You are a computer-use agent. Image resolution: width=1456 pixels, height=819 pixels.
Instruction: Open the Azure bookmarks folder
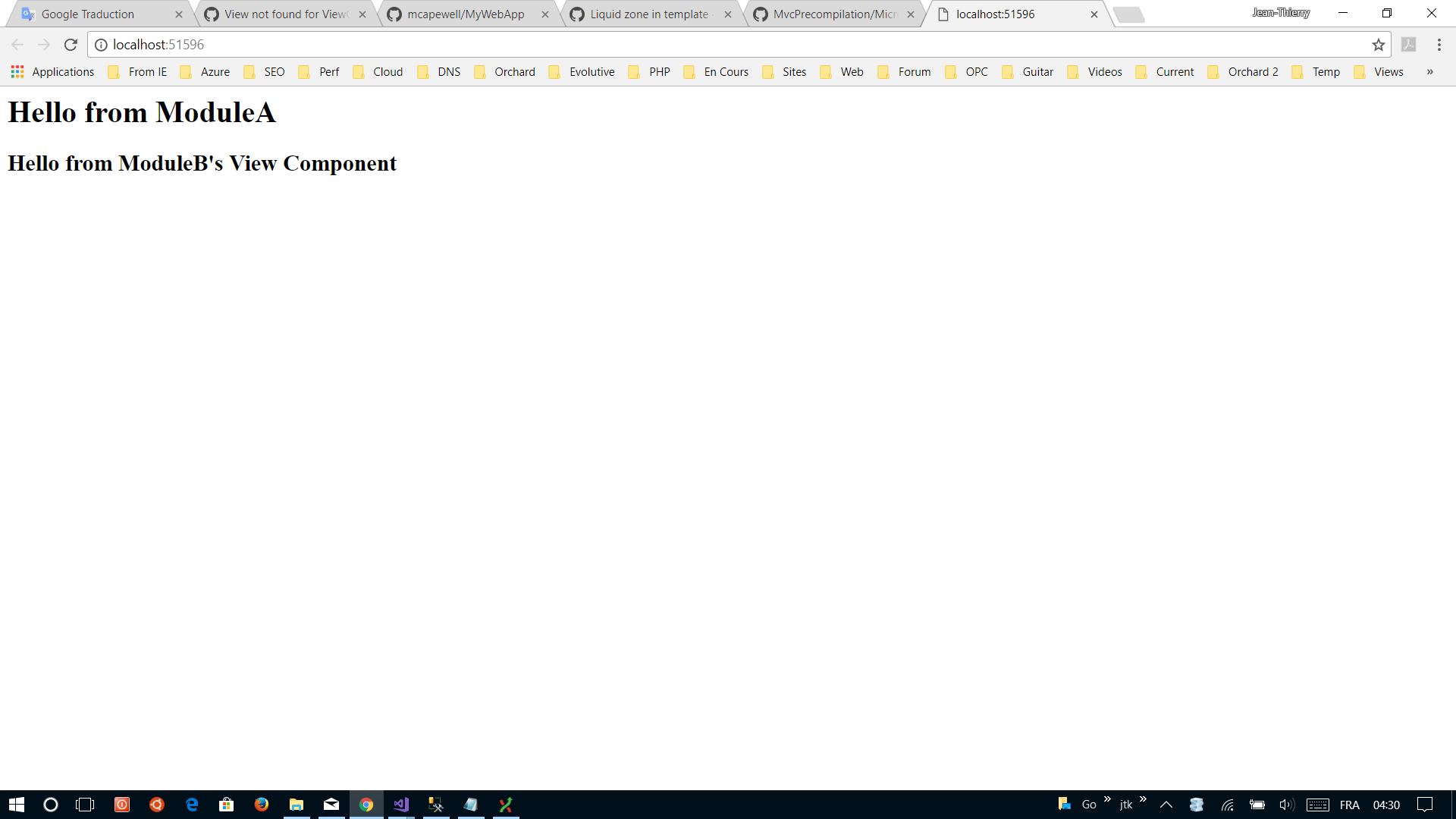click(x=206, y=72)
